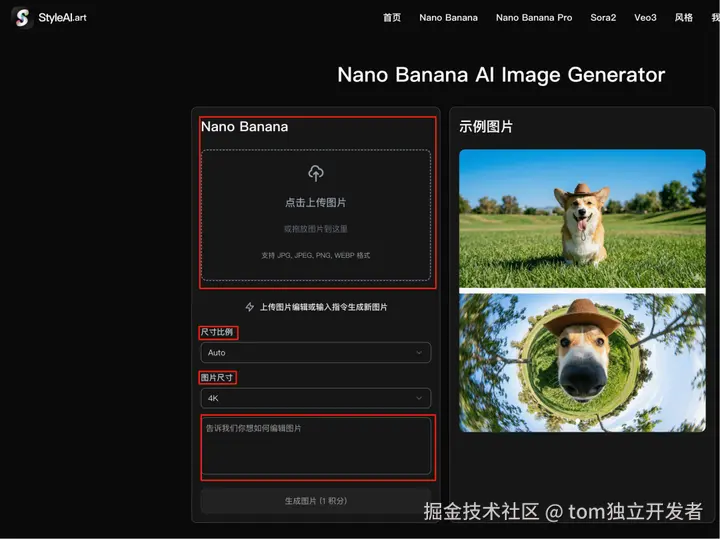Viewport: 720px width, 539px height.
Task: Click the StyleAI.art logo icon
Action: 22,18
